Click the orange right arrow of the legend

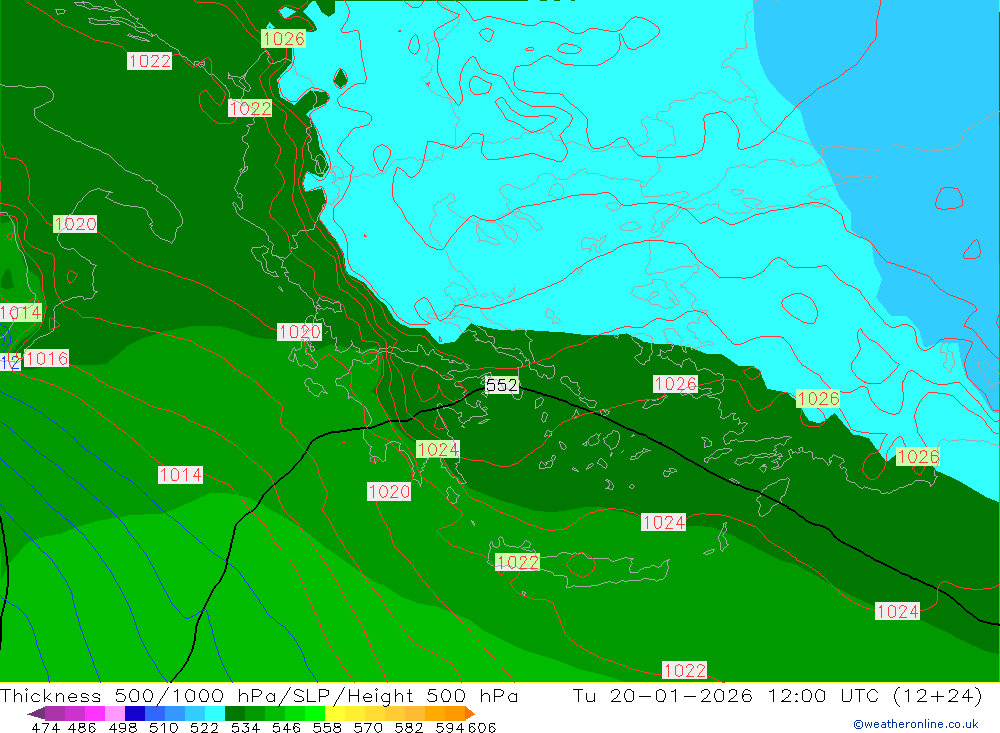tap(470, 713)
